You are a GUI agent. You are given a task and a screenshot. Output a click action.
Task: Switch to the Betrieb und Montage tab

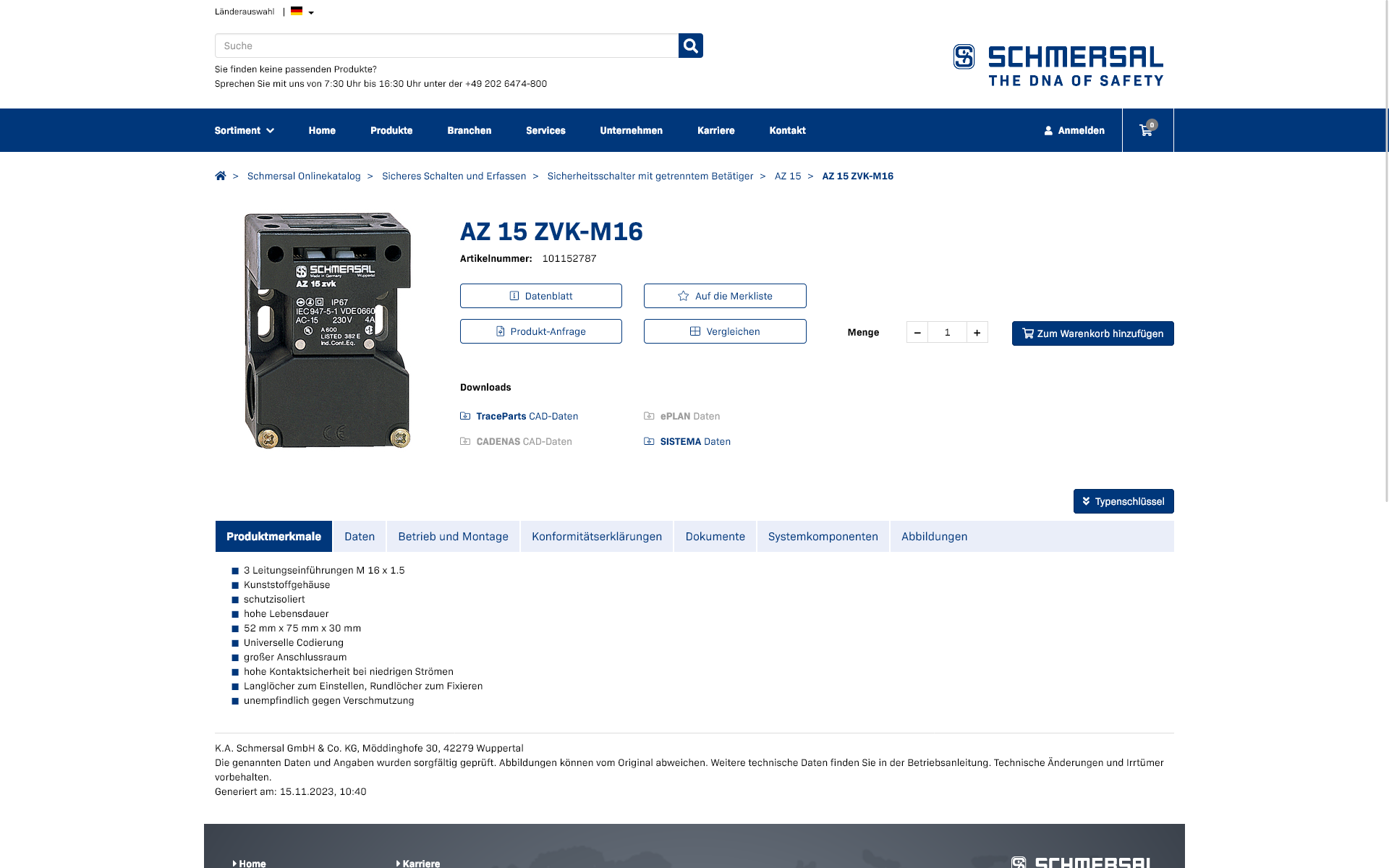click(x=453, y=536)
